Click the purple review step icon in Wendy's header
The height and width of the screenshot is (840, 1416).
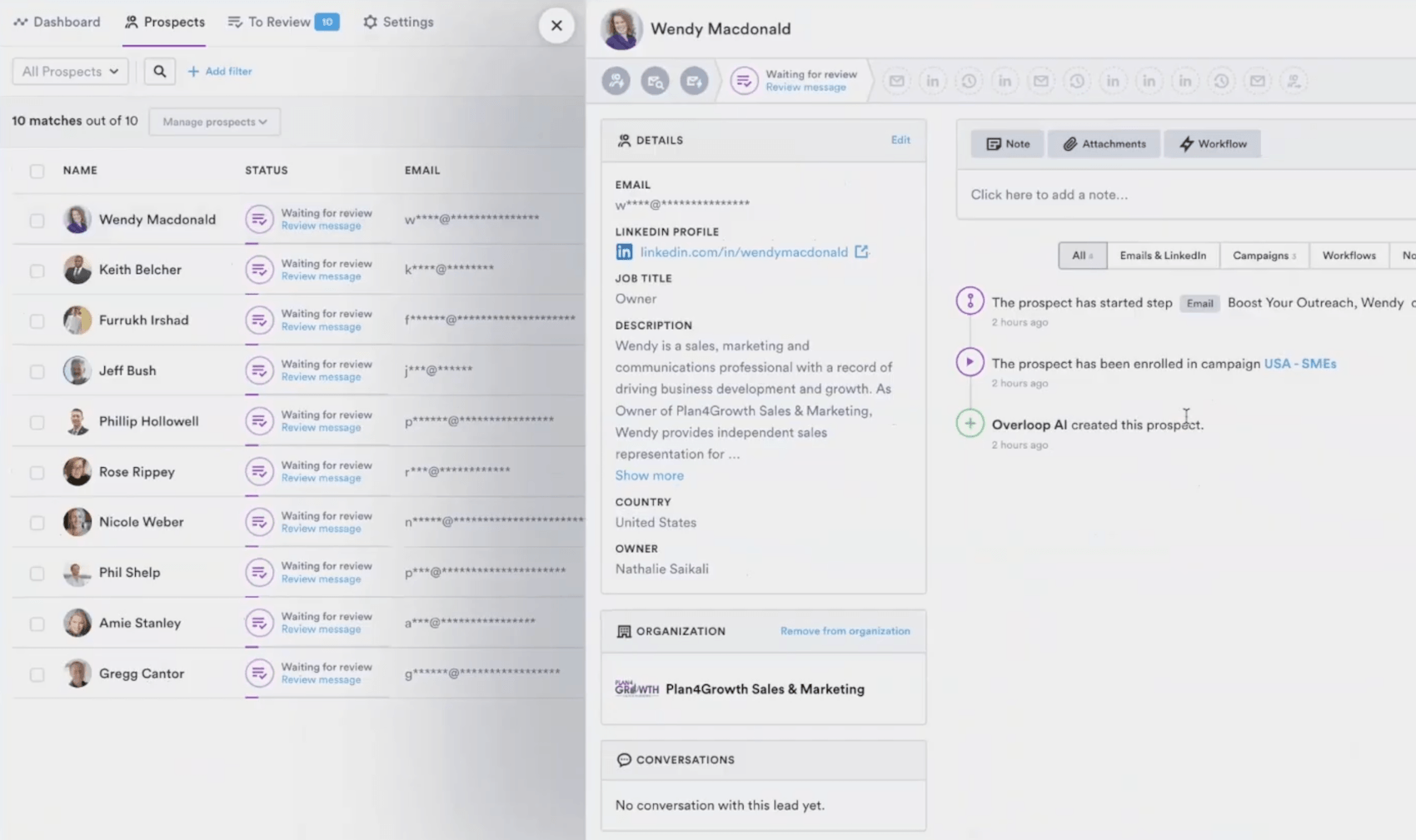[x=744, y=81]
